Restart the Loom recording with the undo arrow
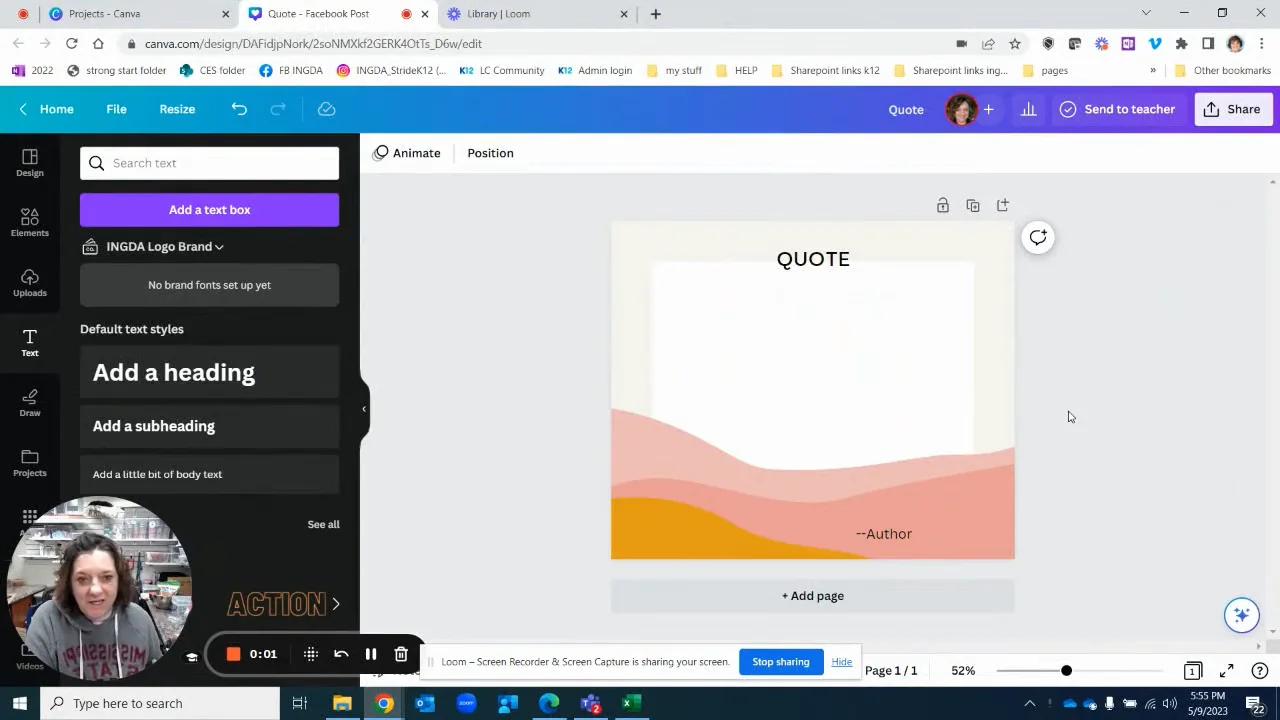This screenshot has height=720, width=1280. click(x=341, y=654)
